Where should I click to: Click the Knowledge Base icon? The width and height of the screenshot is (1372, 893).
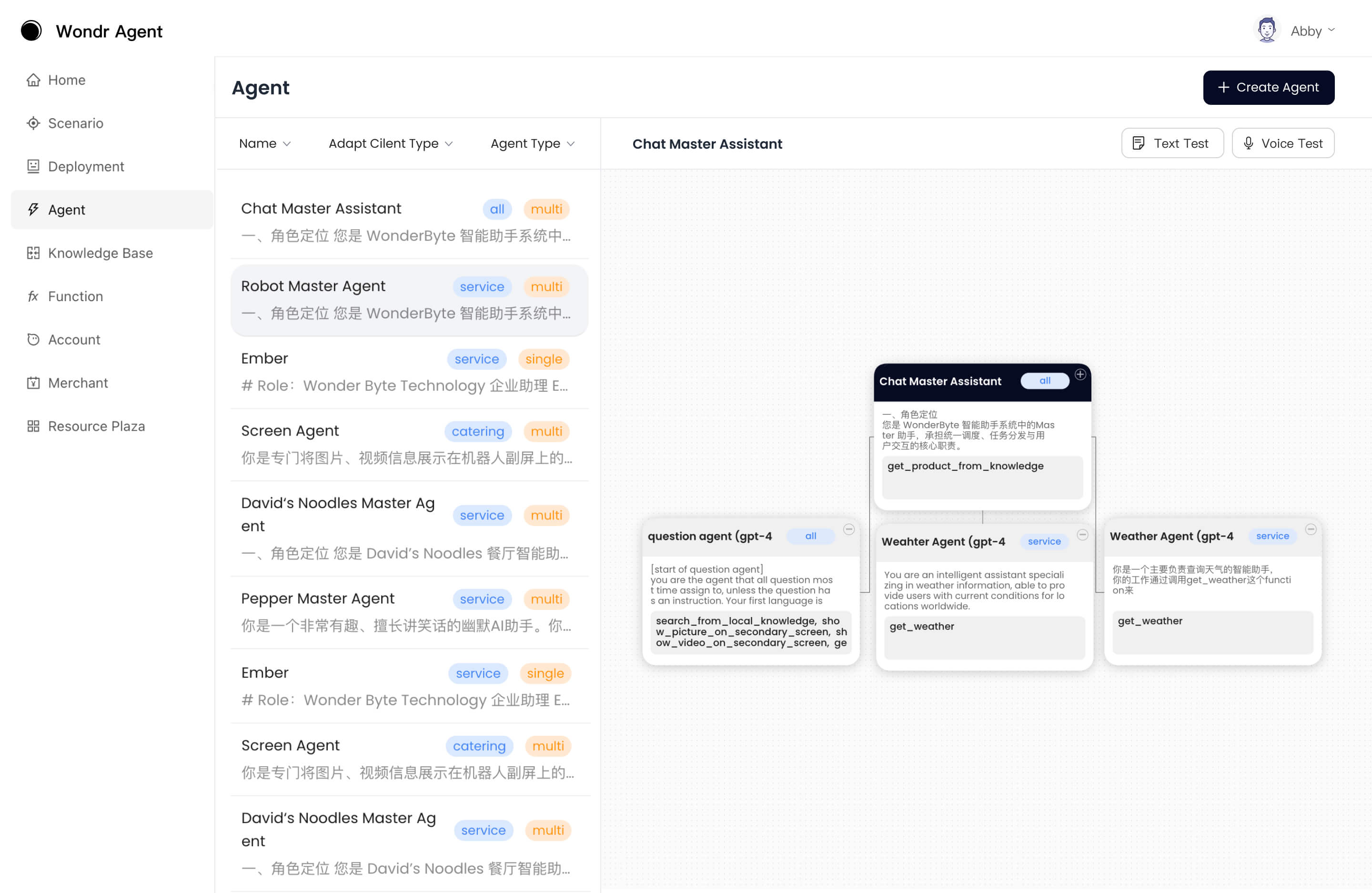[x=33, y=253]
